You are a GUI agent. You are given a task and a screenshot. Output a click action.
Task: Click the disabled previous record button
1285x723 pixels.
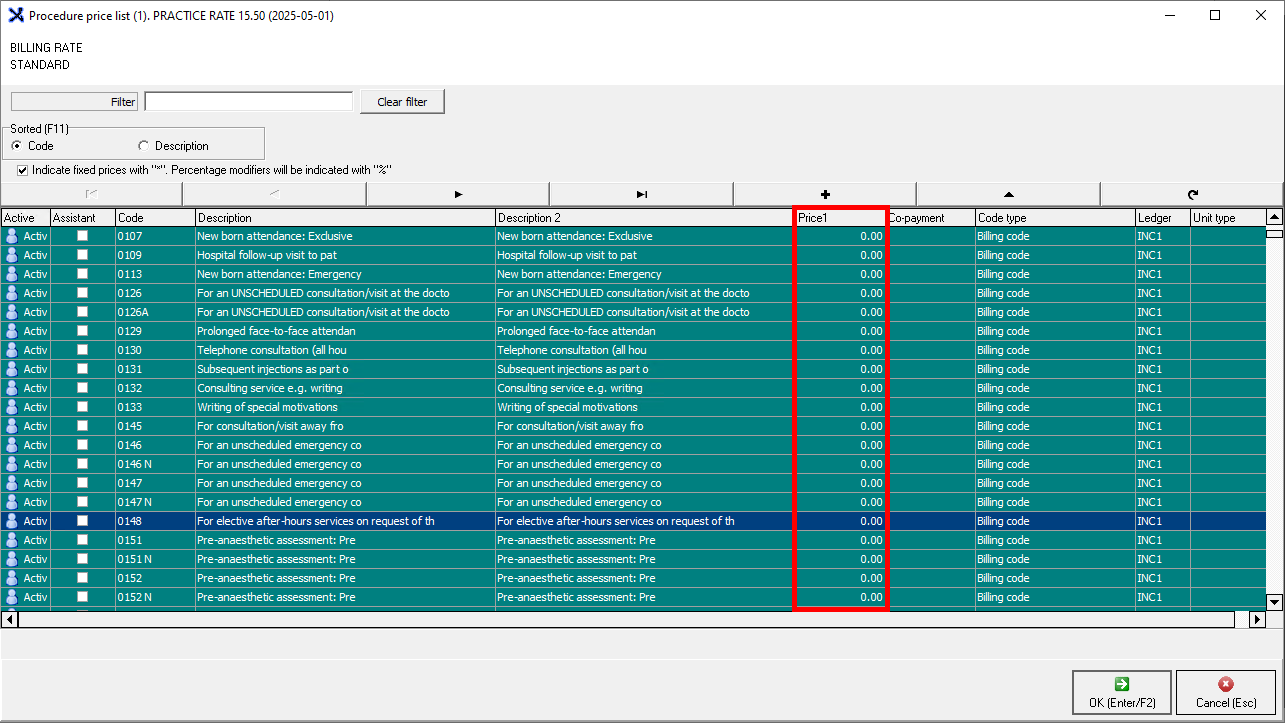tap(274, 194)
